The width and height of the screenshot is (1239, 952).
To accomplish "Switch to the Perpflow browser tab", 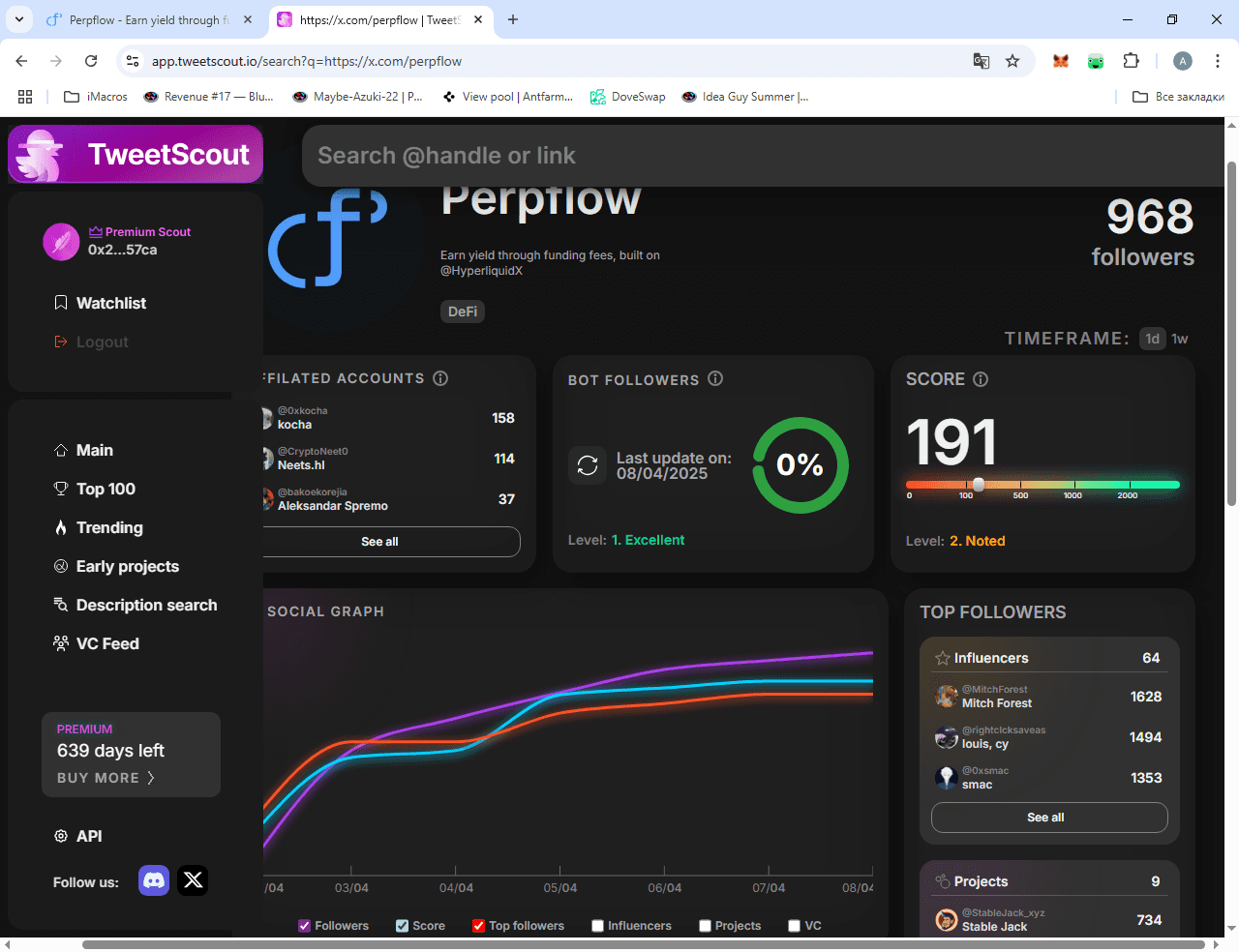I will [150, 19].
